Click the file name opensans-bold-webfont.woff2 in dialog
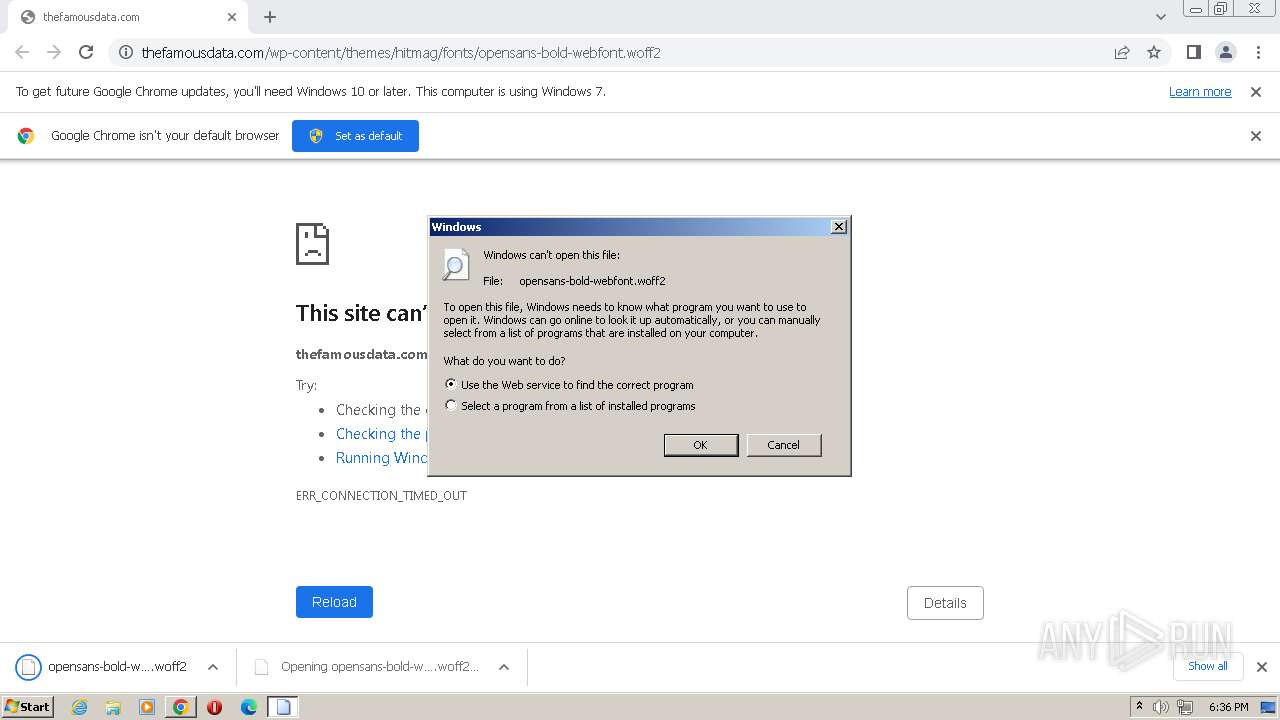The height and width of the screenshot is (720, 1280). [x=592, y=281]
